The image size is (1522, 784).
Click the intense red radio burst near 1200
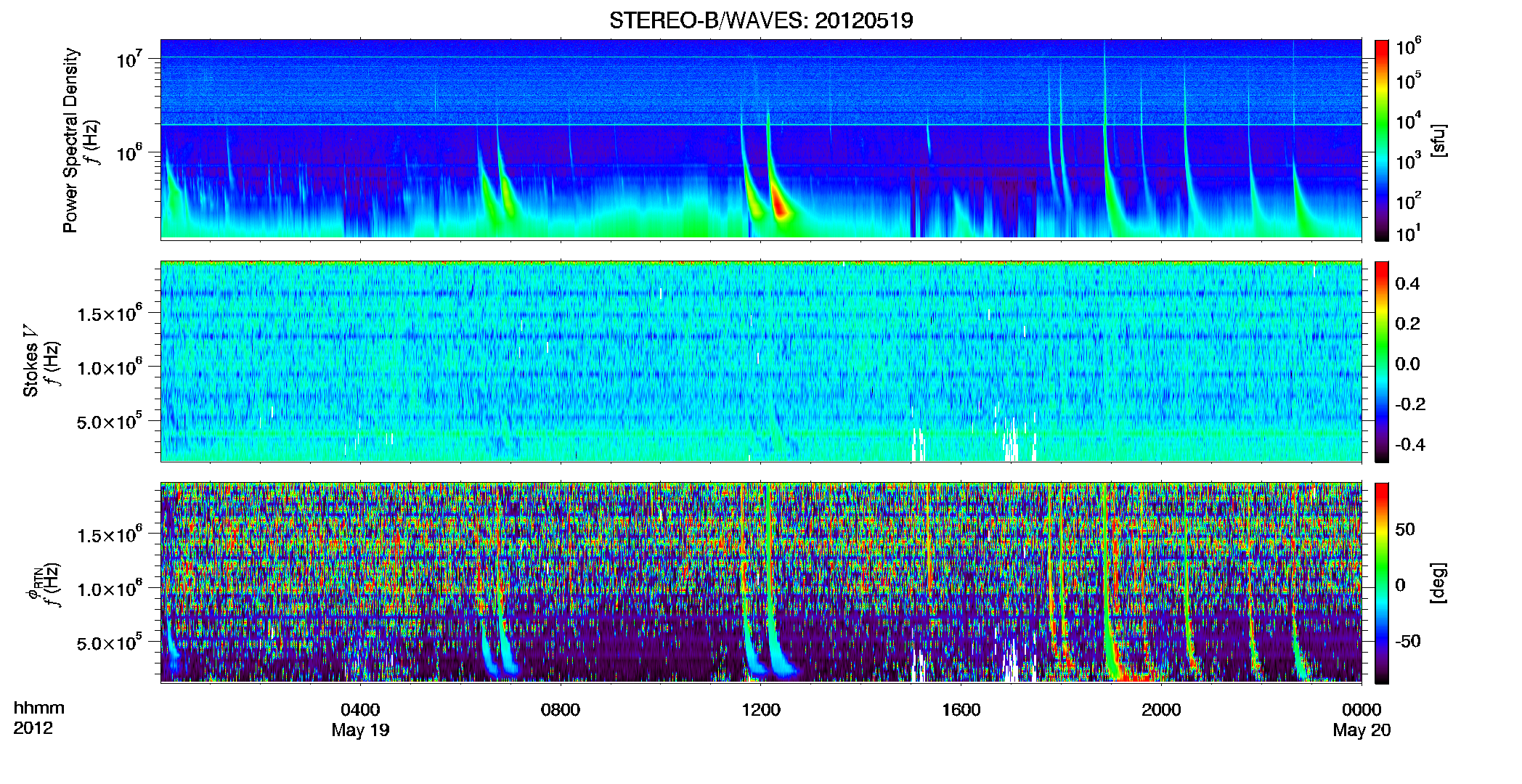click(x=780, y=205)
